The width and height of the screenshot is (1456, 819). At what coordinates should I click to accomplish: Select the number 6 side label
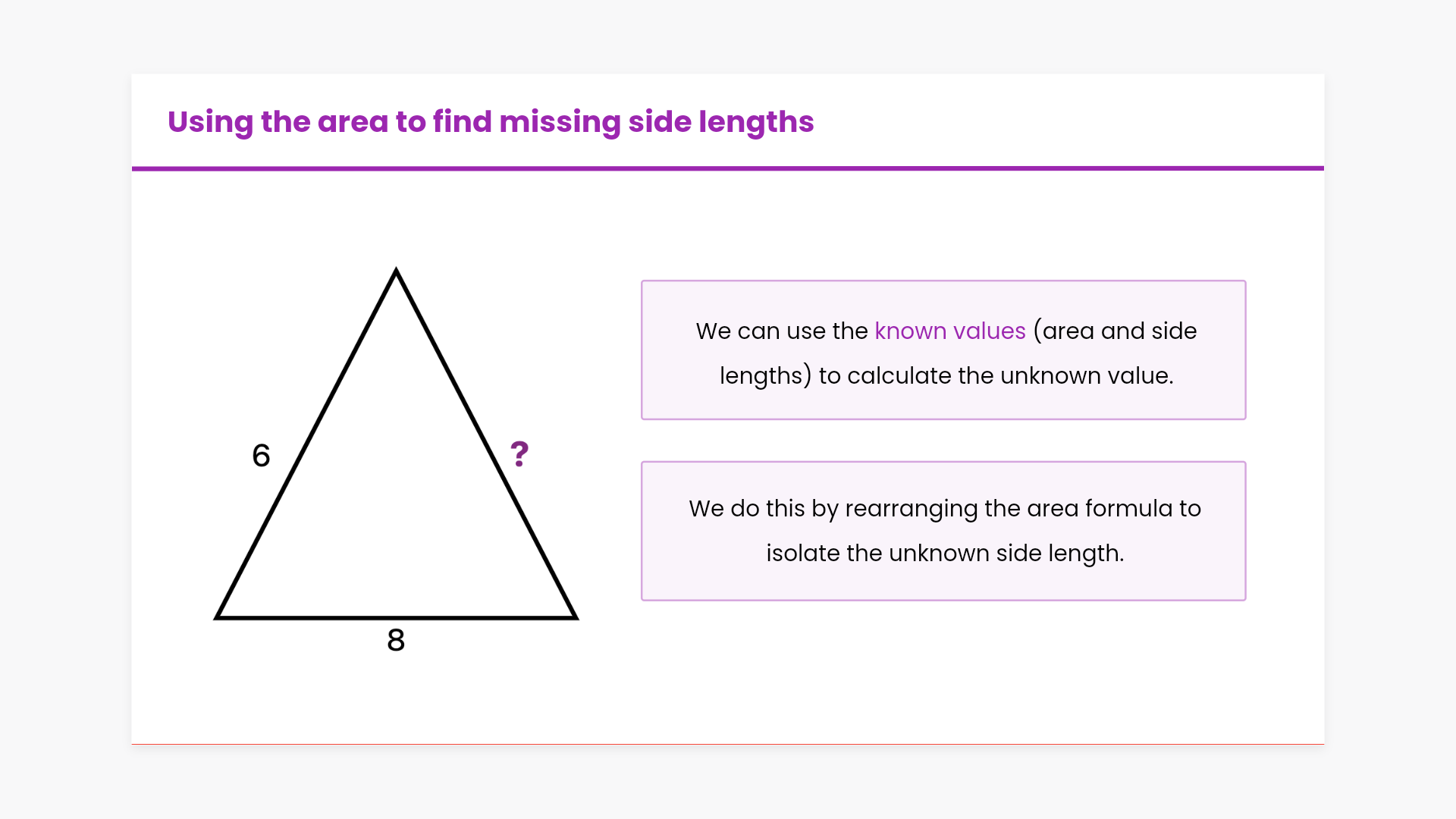(261, 456)
